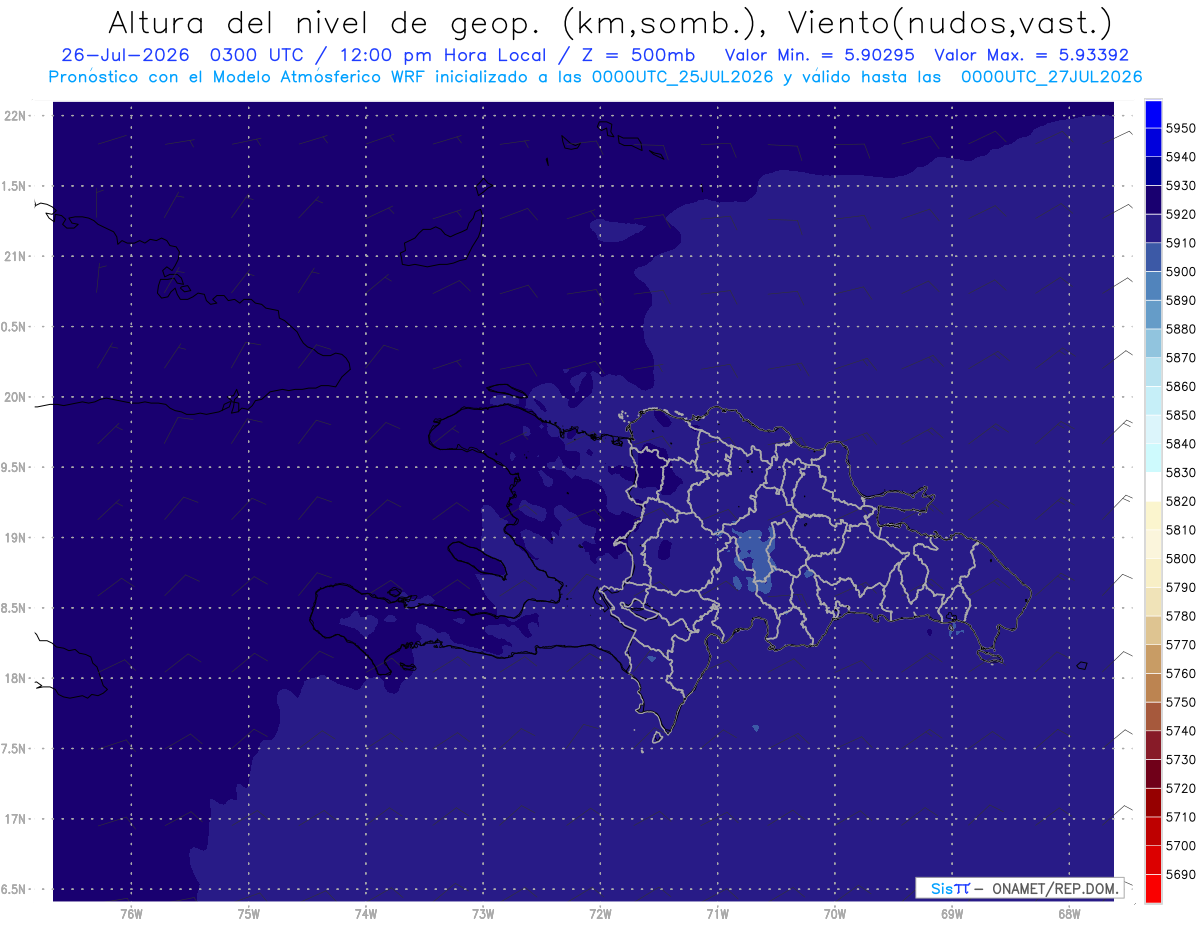Click the "5760" color scale value
The height and width of the screenshot is (927, 1200).
tap(1181, 674)
